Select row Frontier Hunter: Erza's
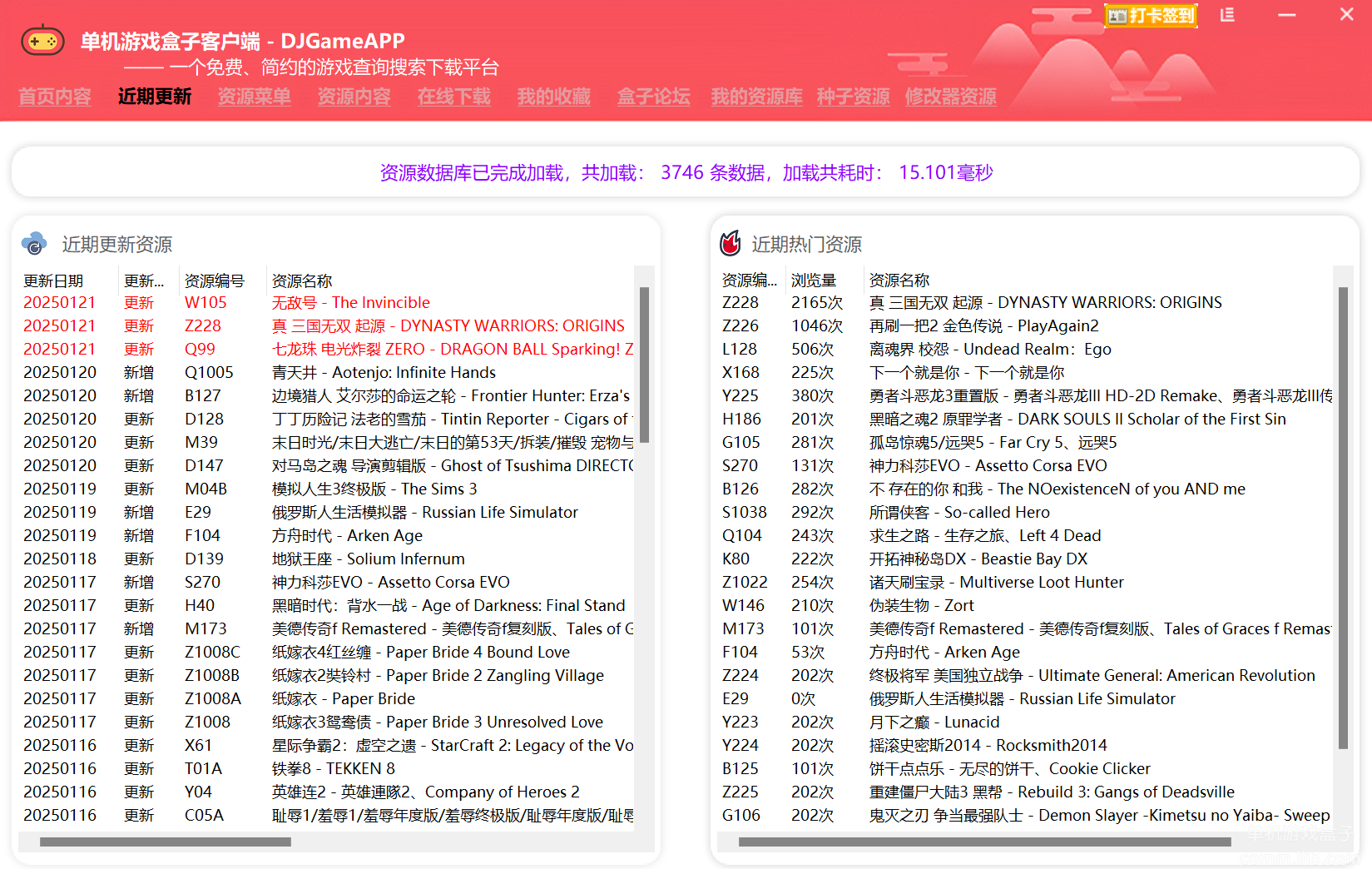 pos(326,395)
